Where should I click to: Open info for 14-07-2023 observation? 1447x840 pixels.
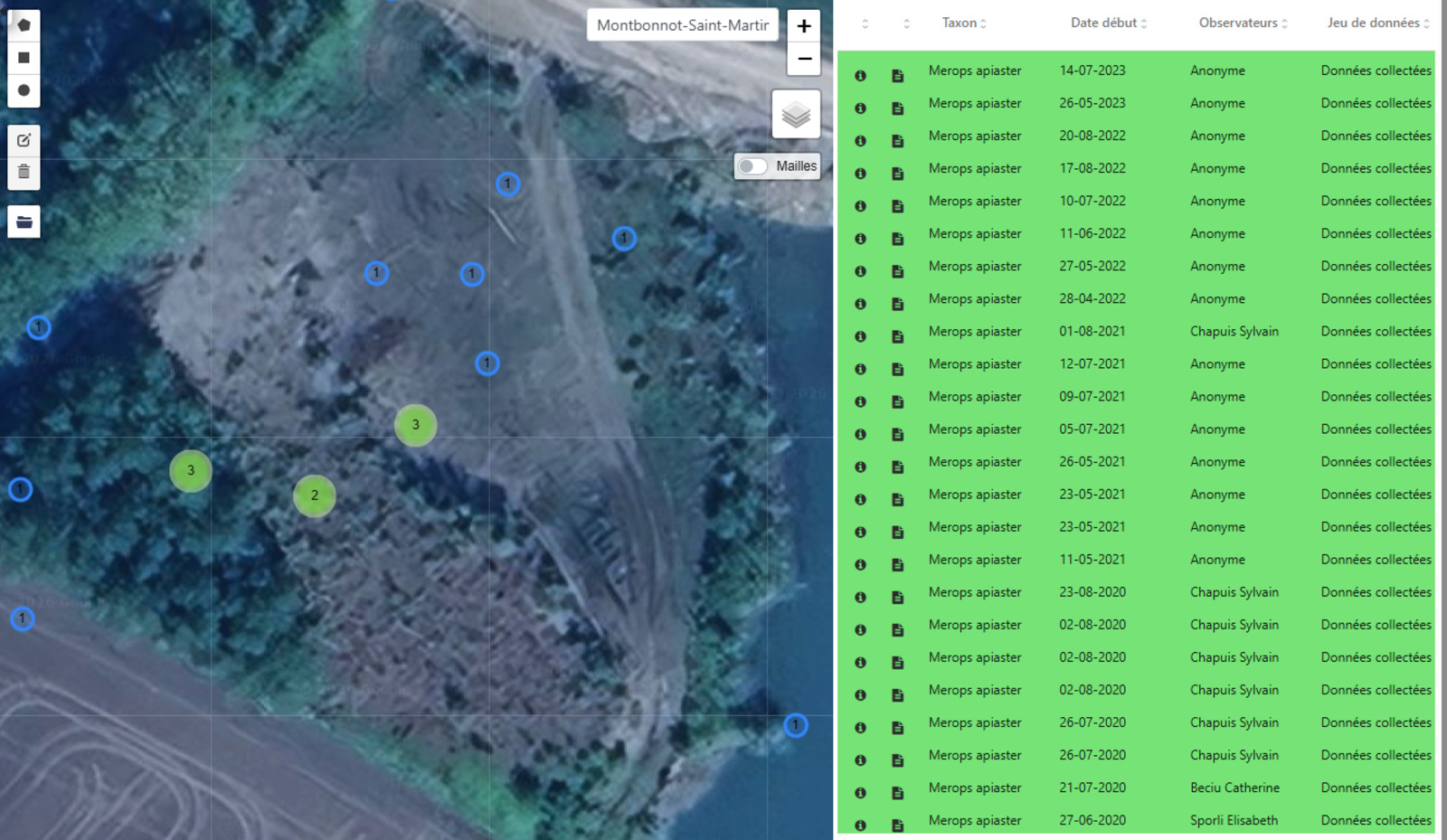pos(860,76)
